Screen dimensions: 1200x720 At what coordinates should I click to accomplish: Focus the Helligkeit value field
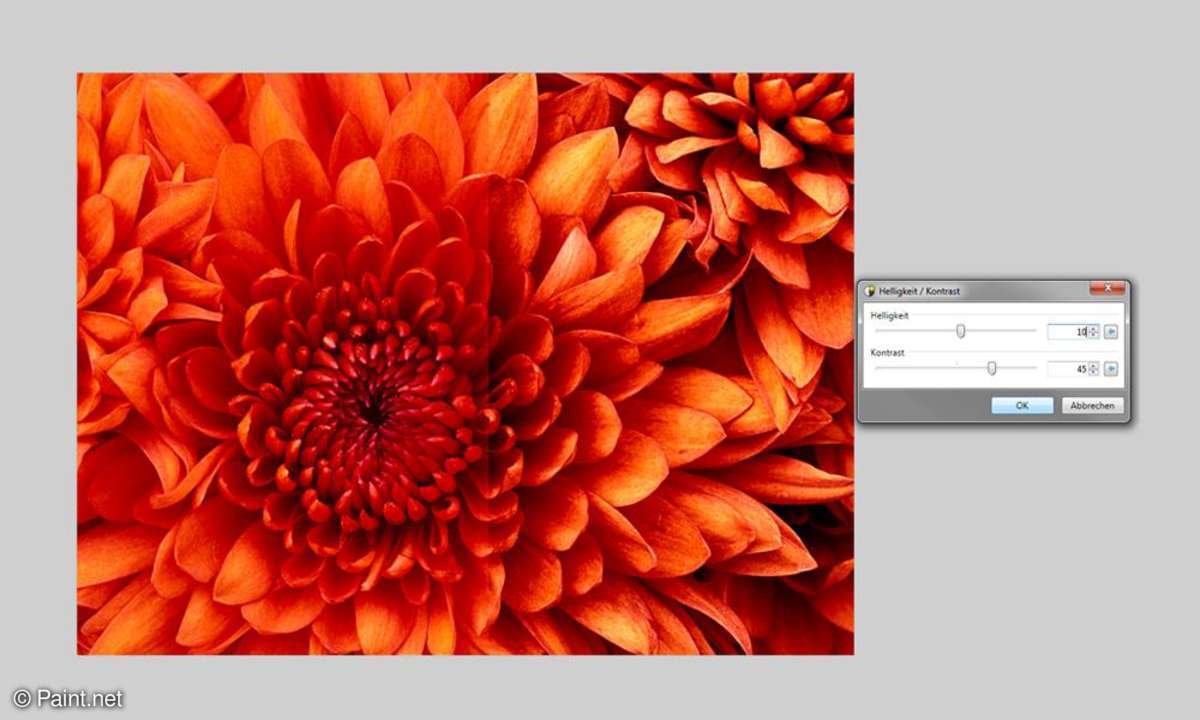1066,332
